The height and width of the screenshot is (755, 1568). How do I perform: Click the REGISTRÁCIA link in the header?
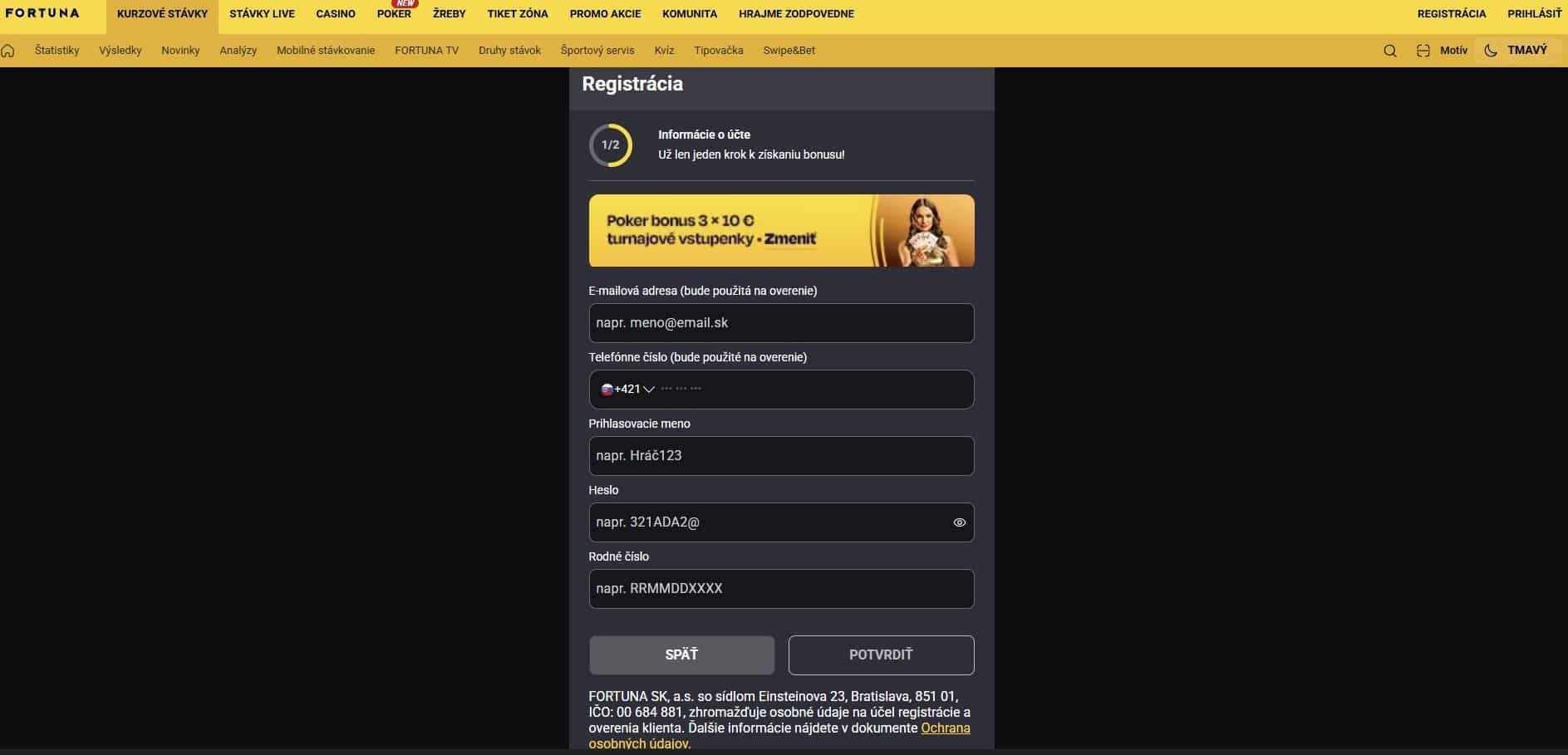[x=1452, y=14]
